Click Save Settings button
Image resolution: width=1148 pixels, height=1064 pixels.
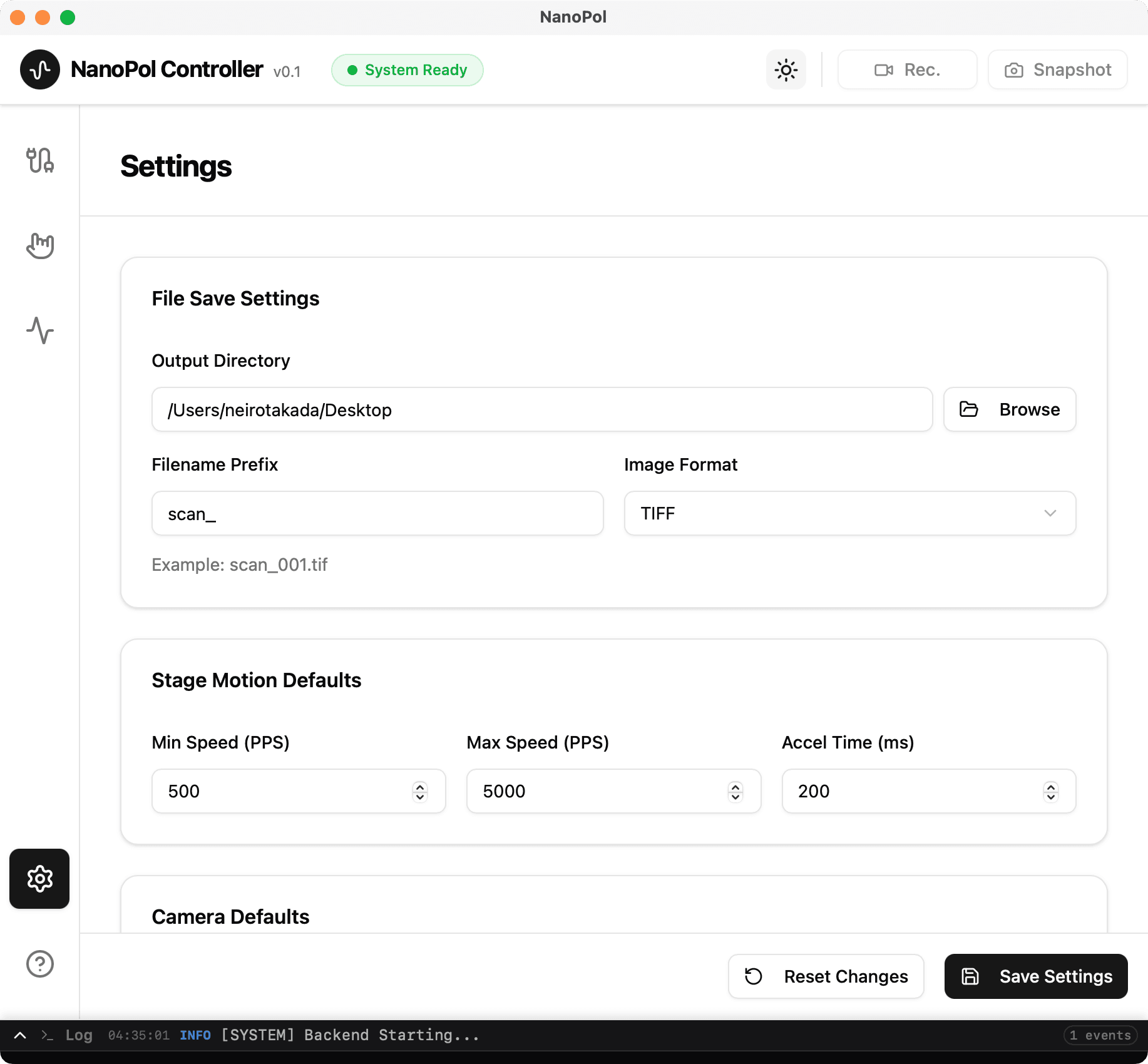1036,976
